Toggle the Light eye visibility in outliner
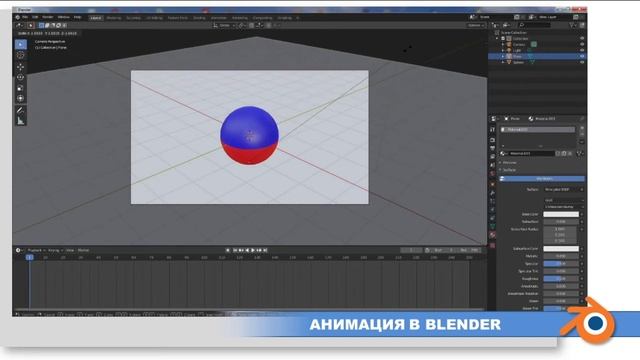The height and width of the screenshot is (360, 640). pyautogui.click(x=582, y=50)
